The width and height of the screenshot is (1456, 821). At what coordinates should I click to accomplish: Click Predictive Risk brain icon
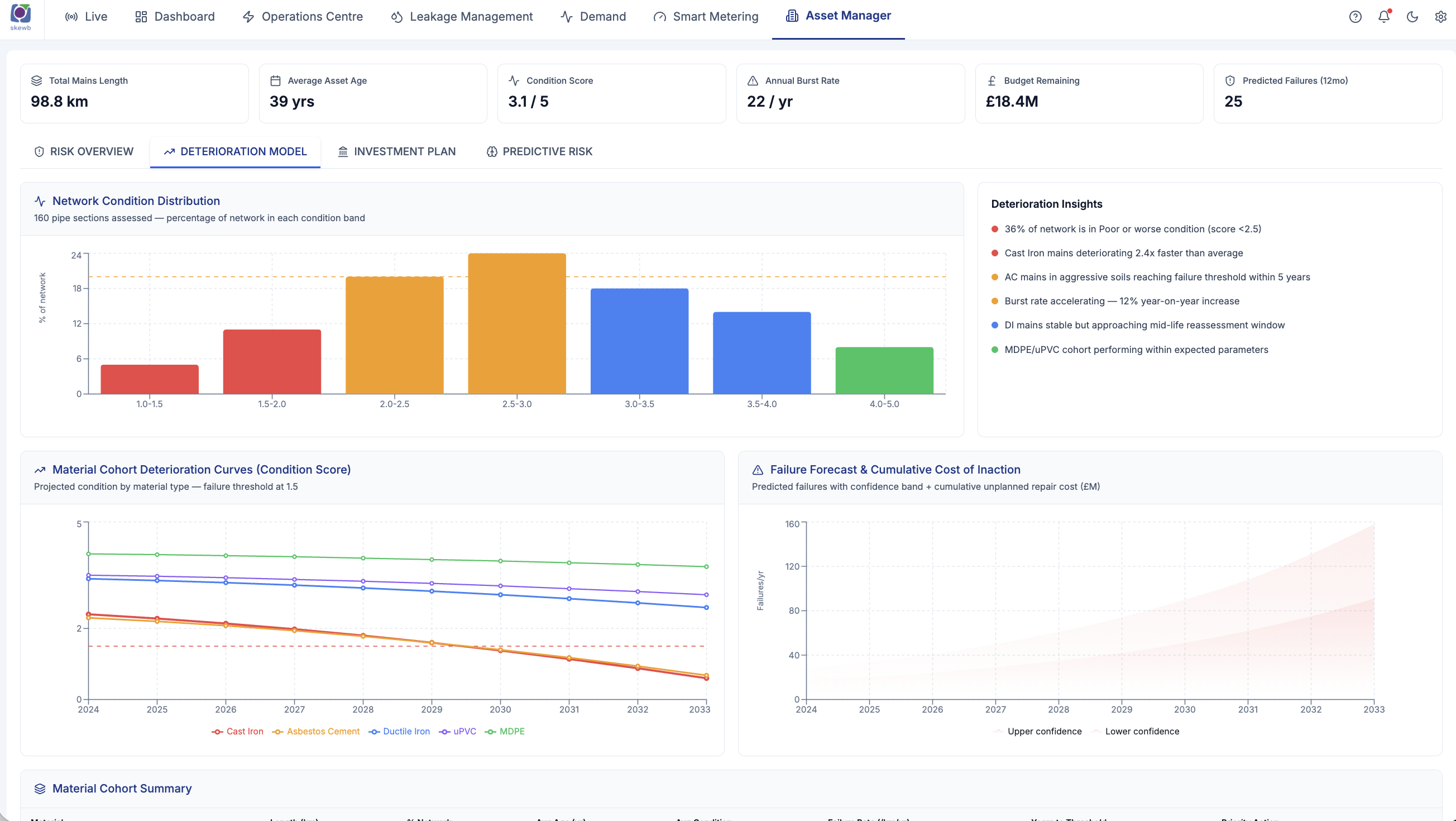click(x=492, y=151)
